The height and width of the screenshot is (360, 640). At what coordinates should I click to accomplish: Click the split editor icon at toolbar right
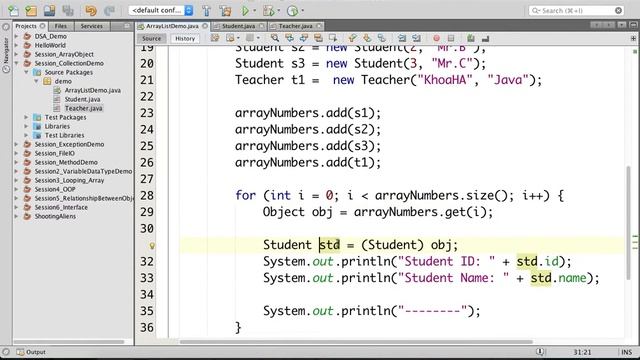tap(633, 38)
